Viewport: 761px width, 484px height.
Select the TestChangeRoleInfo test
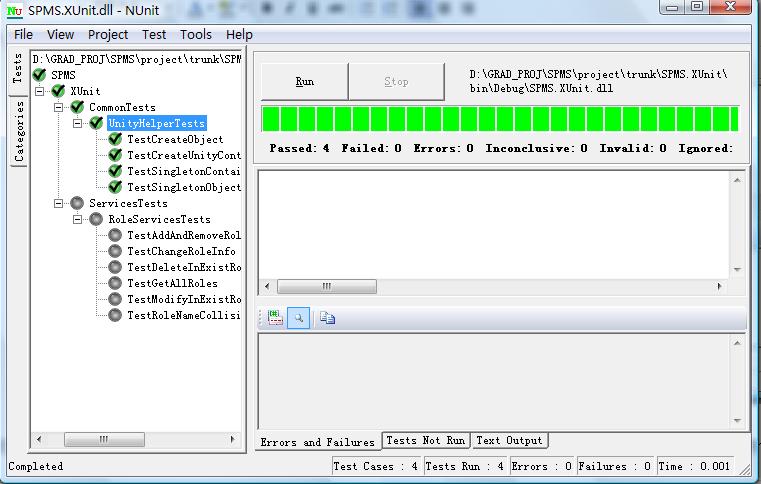pyautogui.click(x=182, y=251)
